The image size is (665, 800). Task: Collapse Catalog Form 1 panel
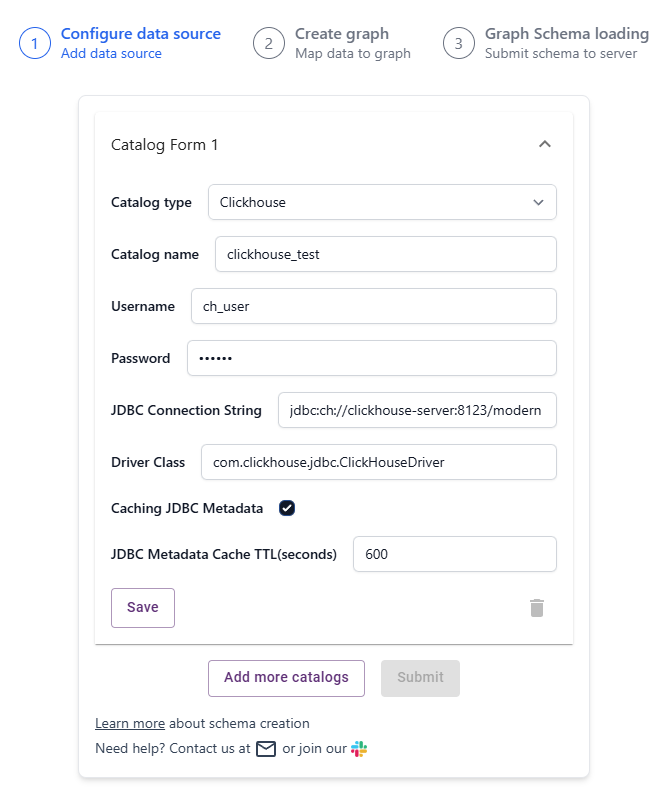[545, 144]
